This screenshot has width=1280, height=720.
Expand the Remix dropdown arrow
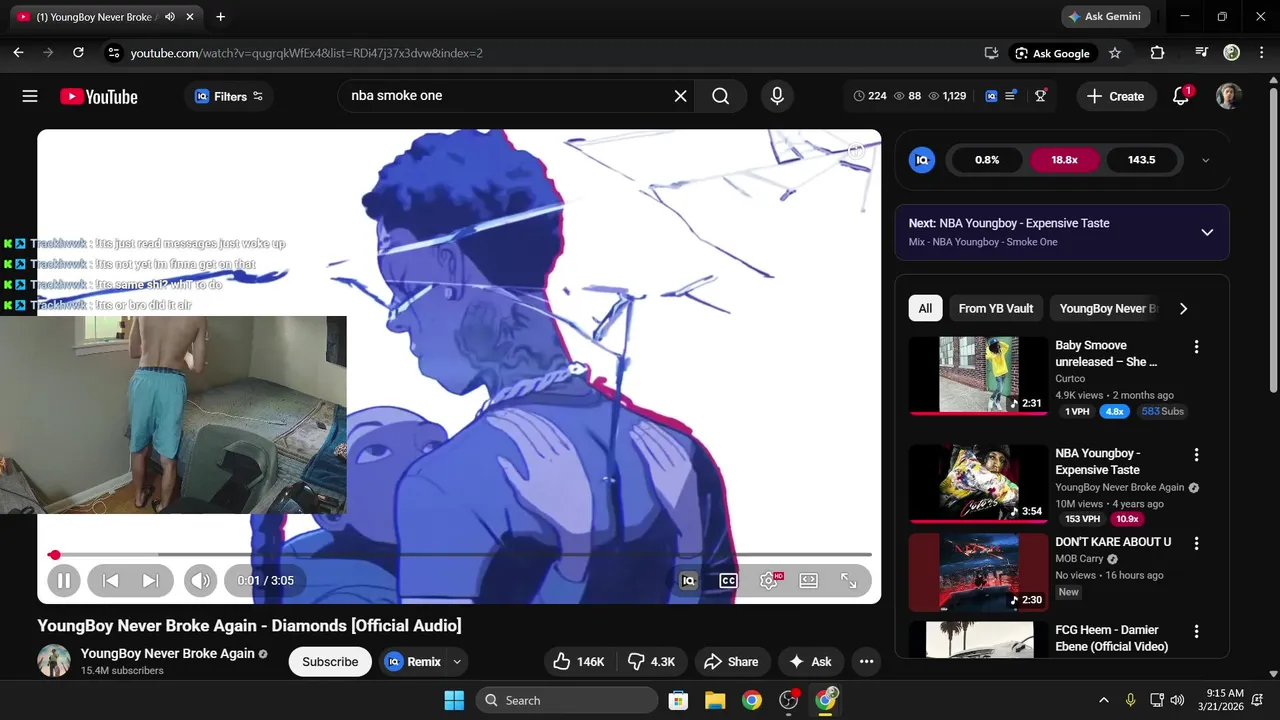(x=457, y=662)
